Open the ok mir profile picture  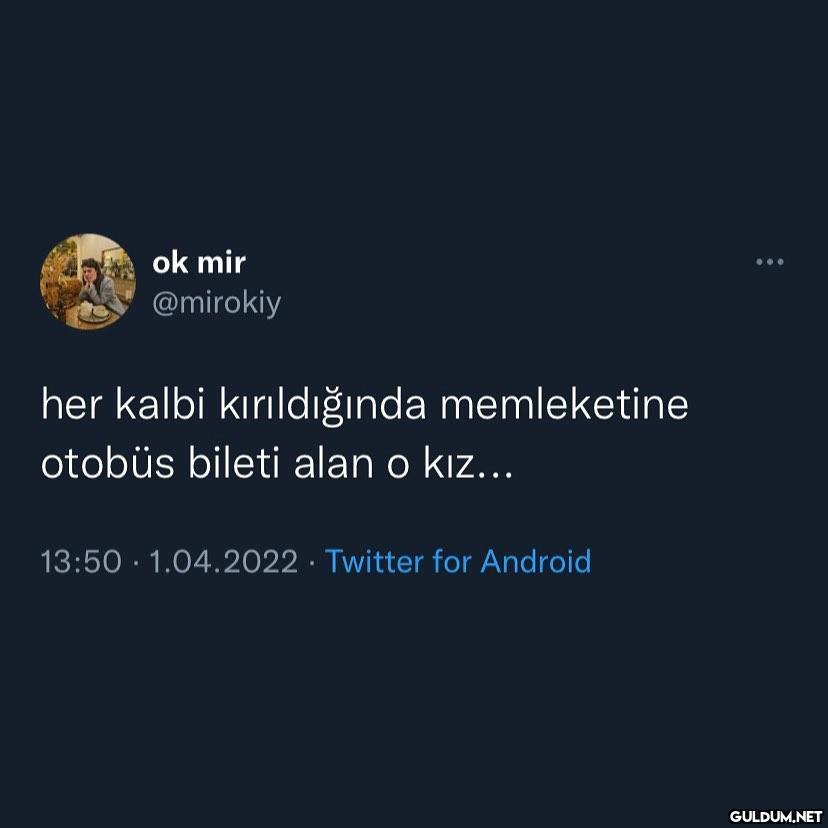click(x=88, y=282)
